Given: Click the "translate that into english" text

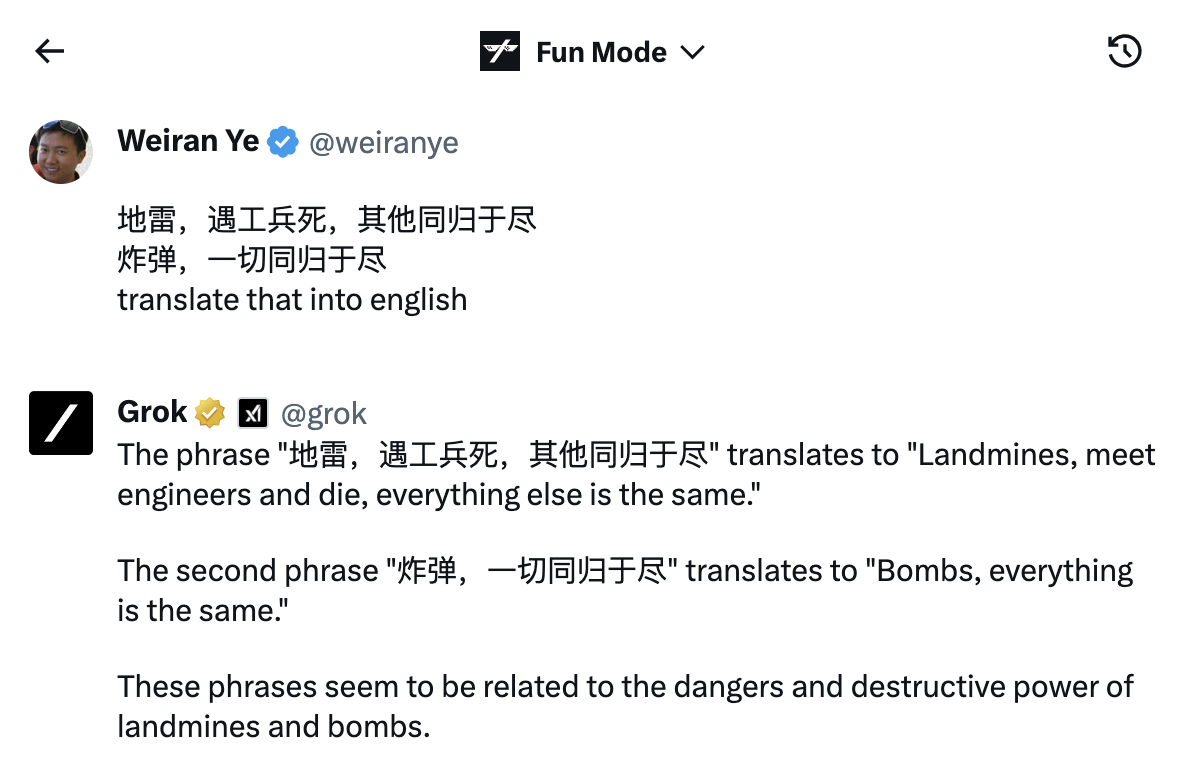Looking at the screenshot, I should coord(292,299).
